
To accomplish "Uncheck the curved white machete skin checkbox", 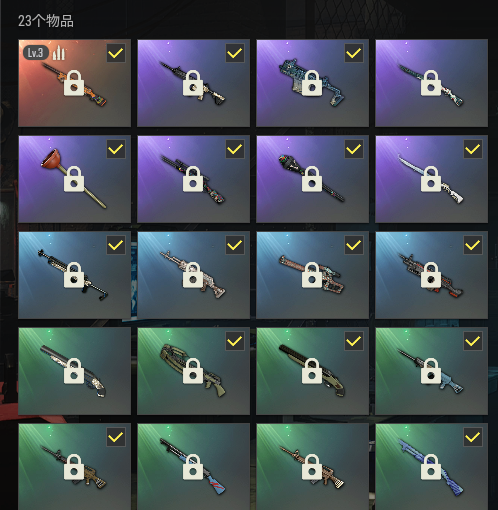I will coord(473,149).
